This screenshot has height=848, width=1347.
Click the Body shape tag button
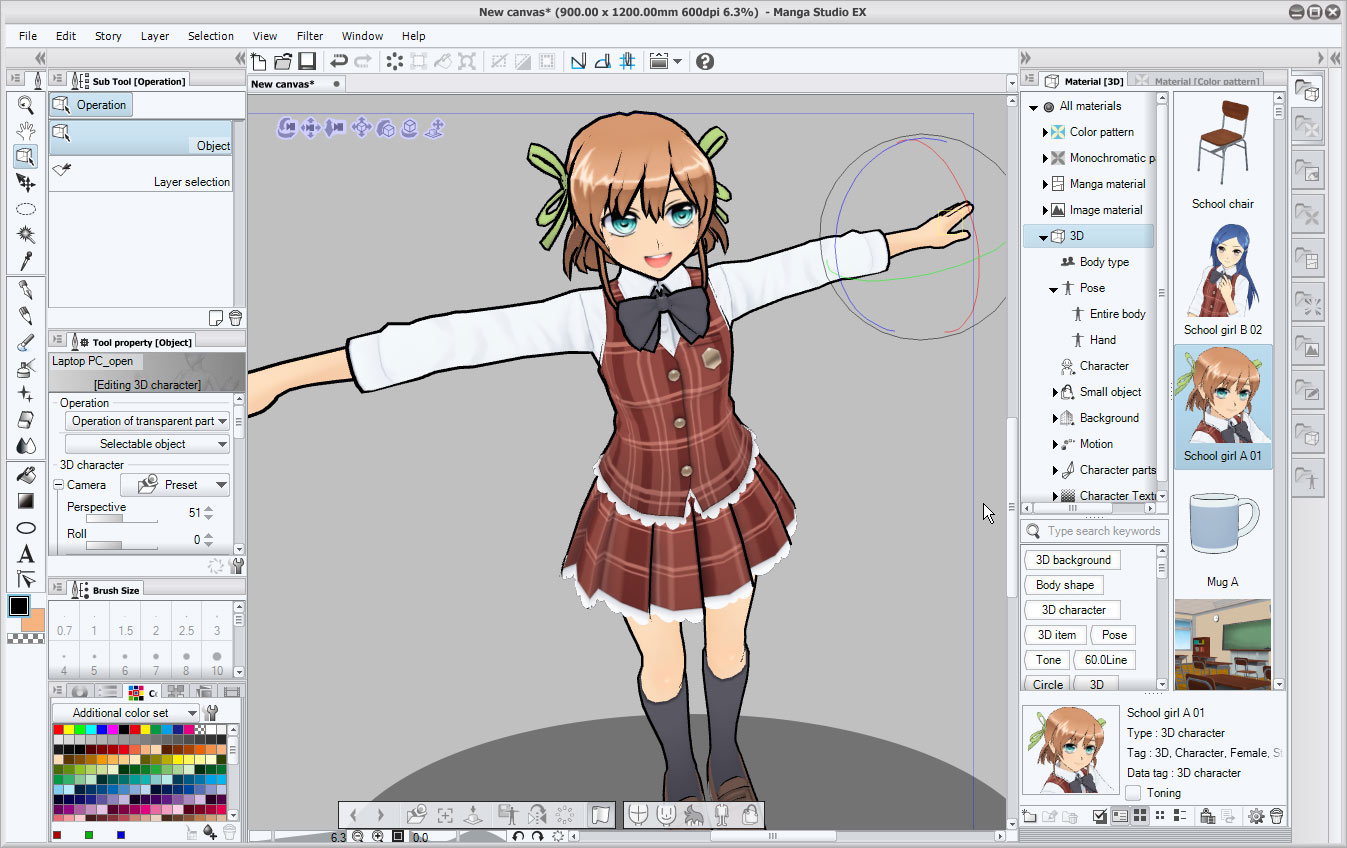click(1064, 585)
